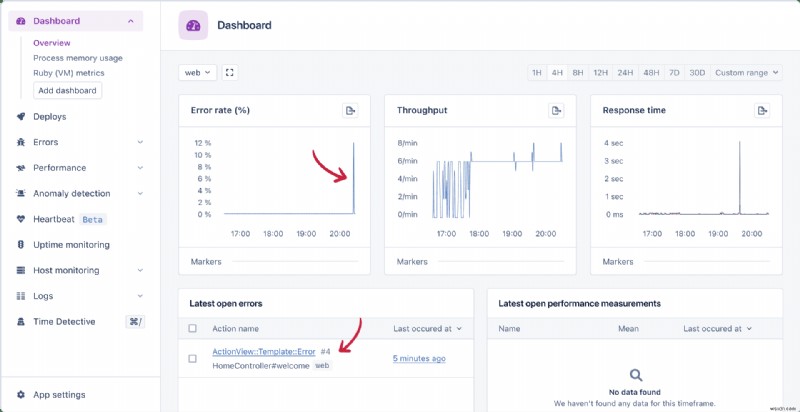Export the Error rate graph
The height and width of the screenshot is (412, 800).
click(x=350, y=110)
